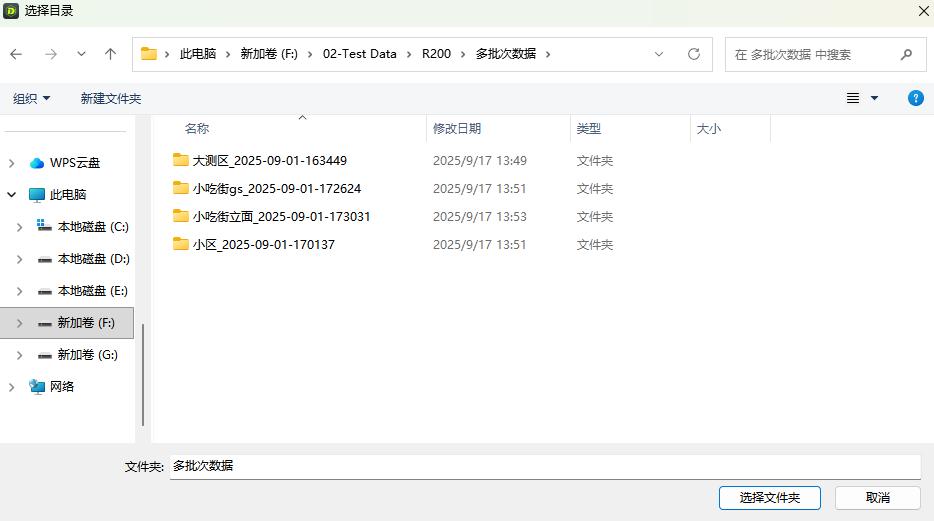
Task: Expand 本地磁盘 (D:) node
Action: point(20,259)
